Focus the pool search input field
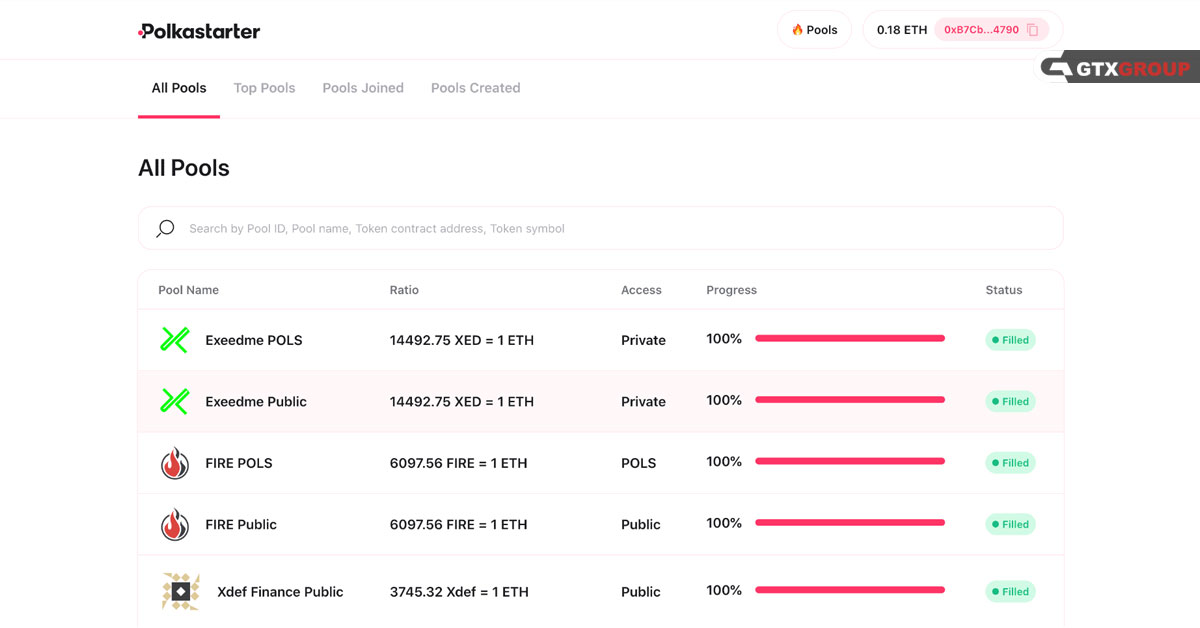Viewport: 1200px width, 628px height. [x=600, y=229]
